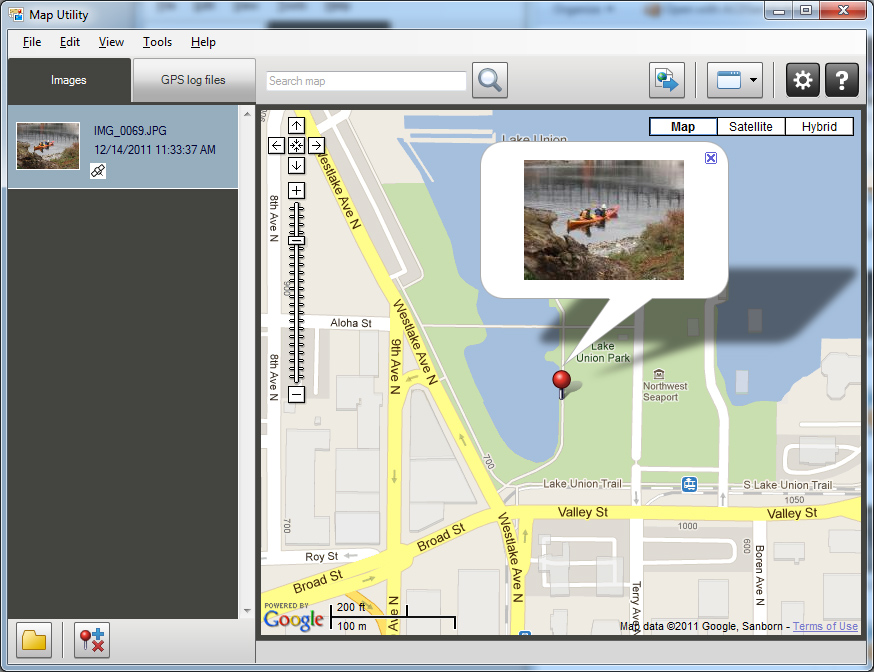
Task: Click the Northwest Seaport museum icon
Action: tap(659, 374)
